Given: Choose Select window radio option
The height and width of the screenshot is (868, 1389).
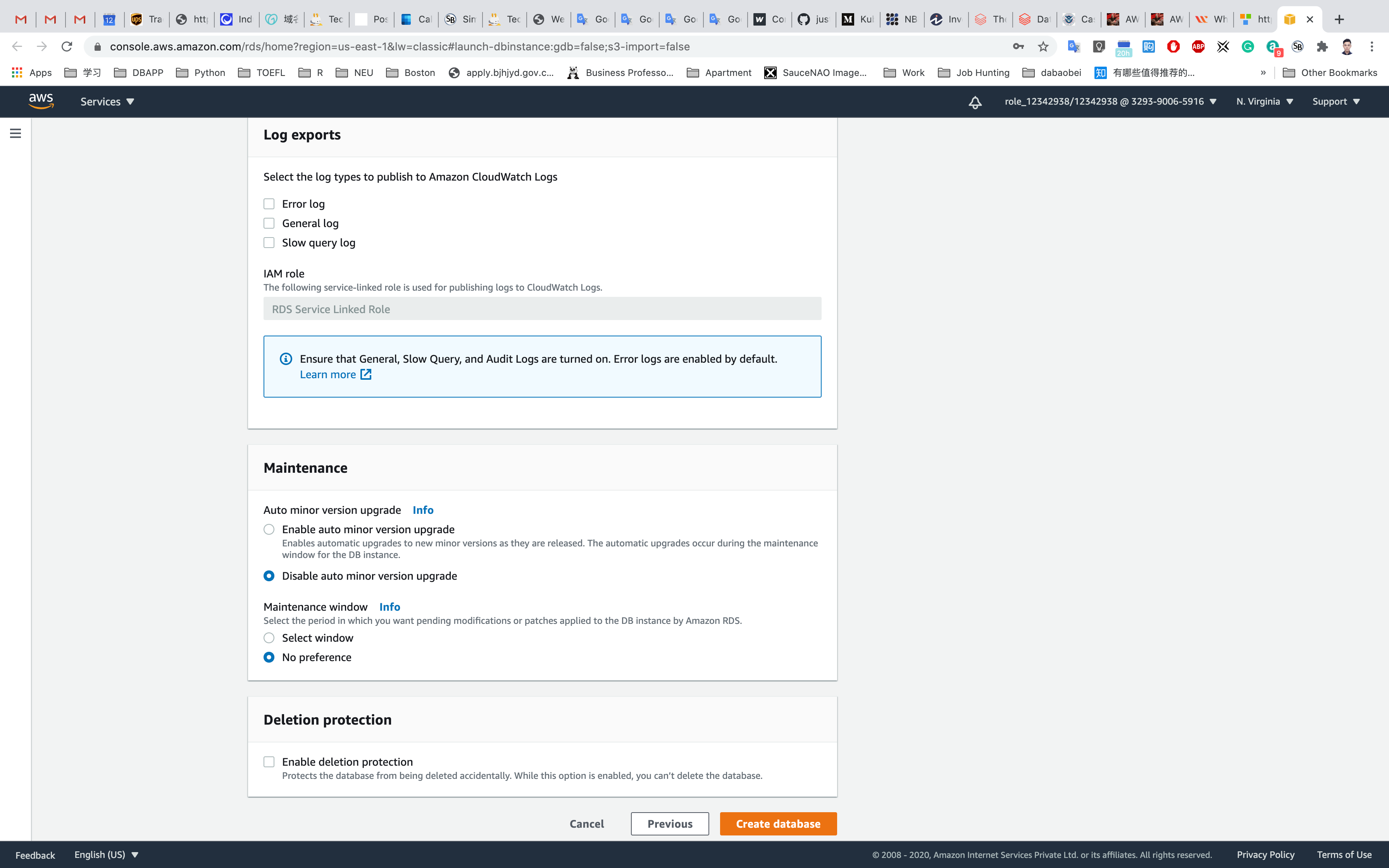Looking at the screenshot, I should click(x=269, y=638).
